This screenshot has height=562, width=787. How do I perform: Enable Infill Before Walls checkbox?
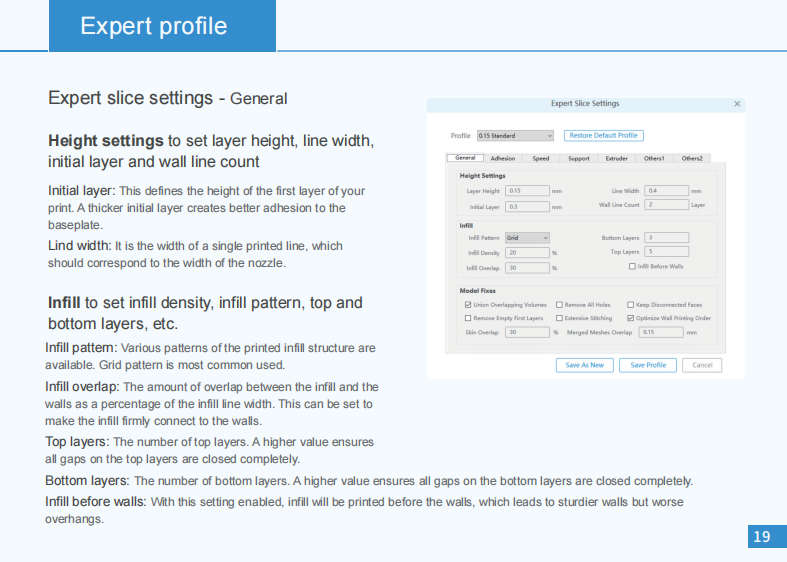pos(632,267)
